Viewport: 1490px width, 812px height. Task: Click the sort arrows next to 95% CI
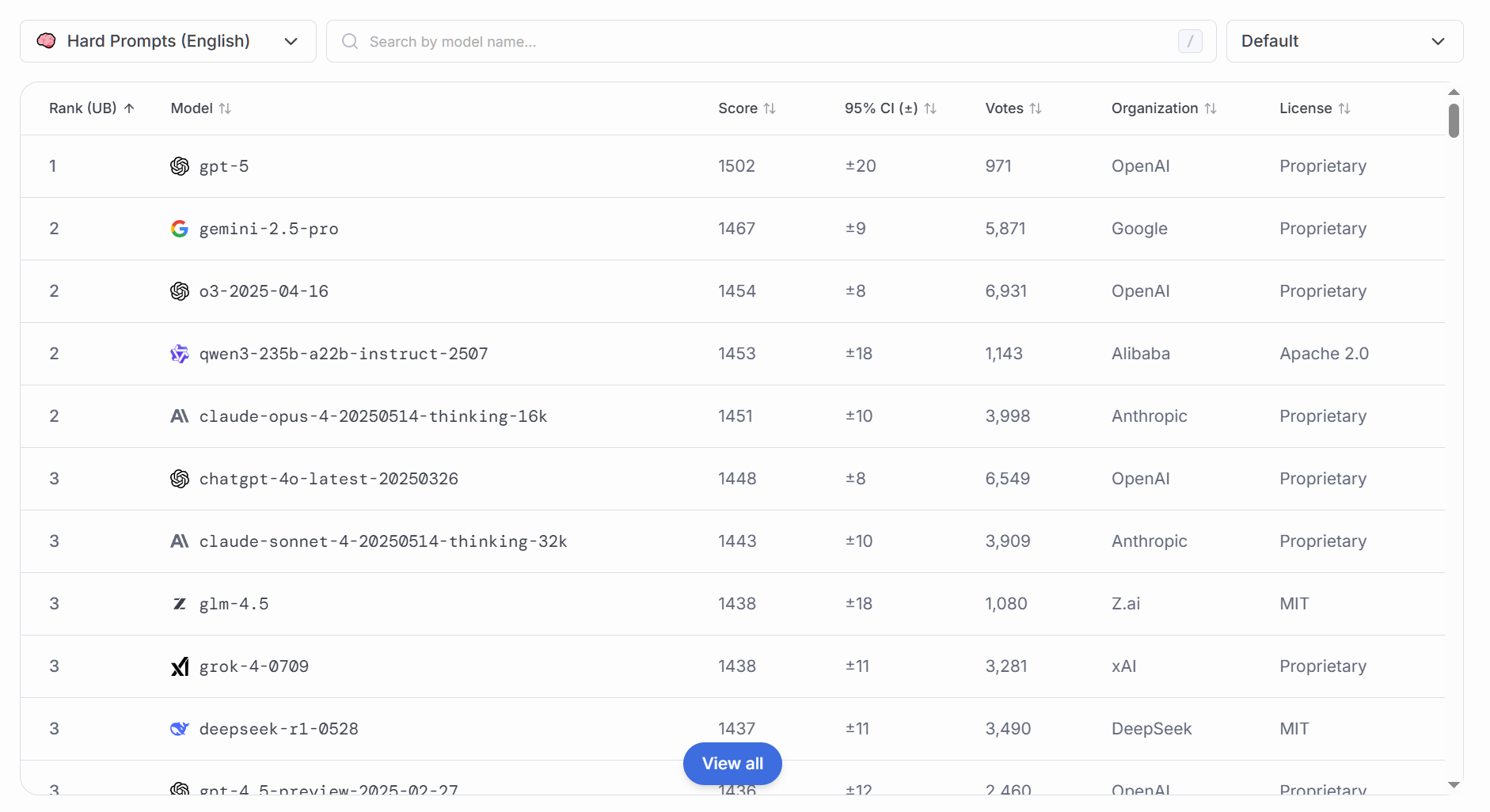930,108
